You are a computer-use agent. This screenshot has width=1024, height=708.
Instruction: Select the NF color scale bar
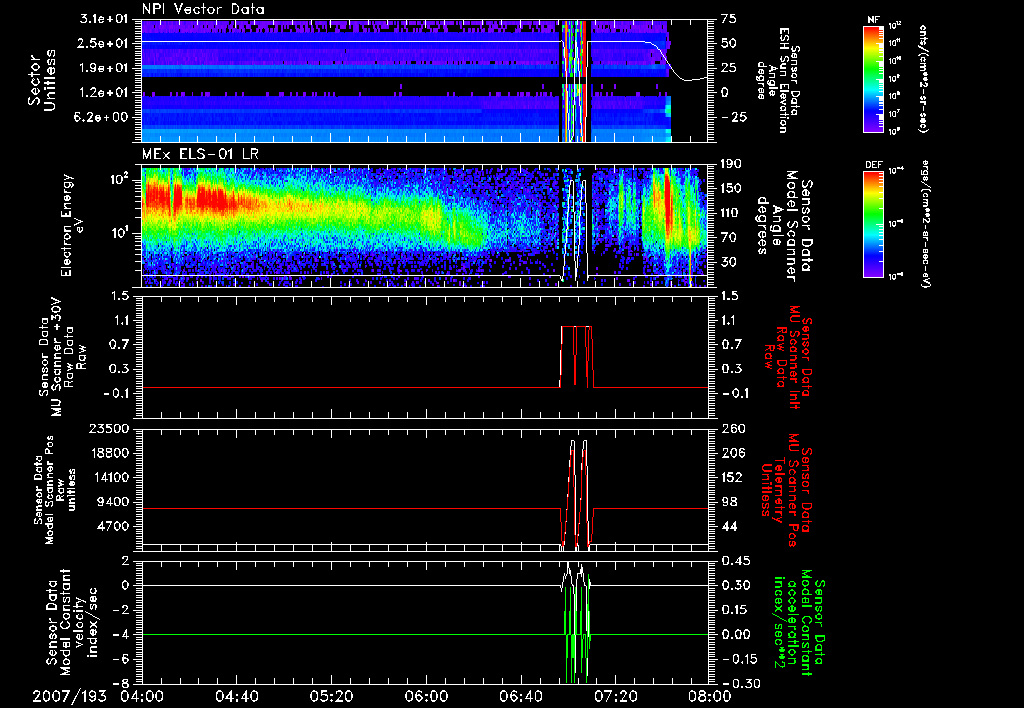873,78
